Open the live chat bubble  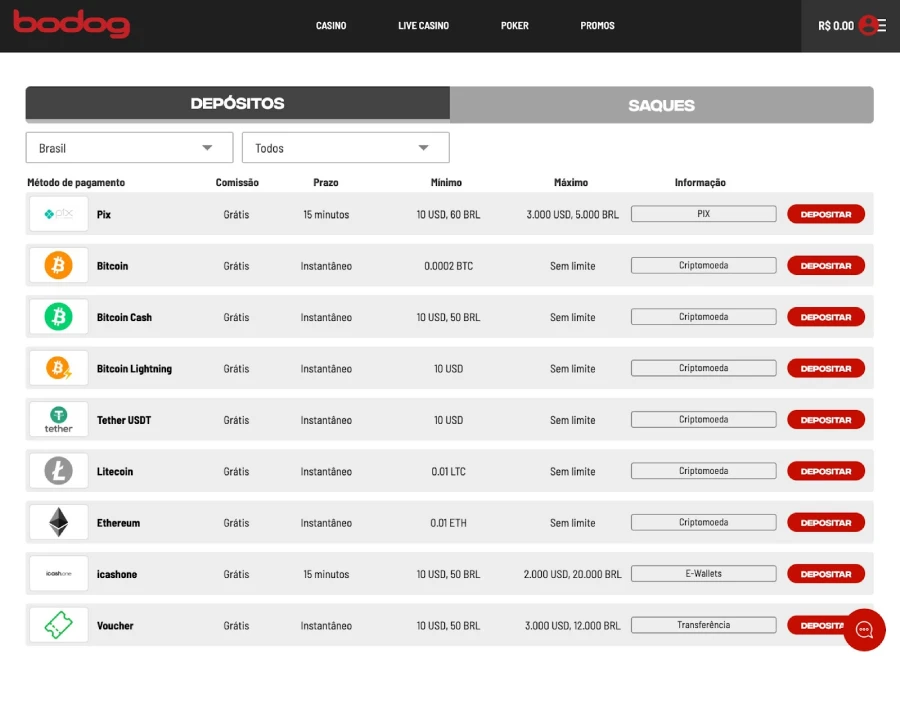[864, 630]
